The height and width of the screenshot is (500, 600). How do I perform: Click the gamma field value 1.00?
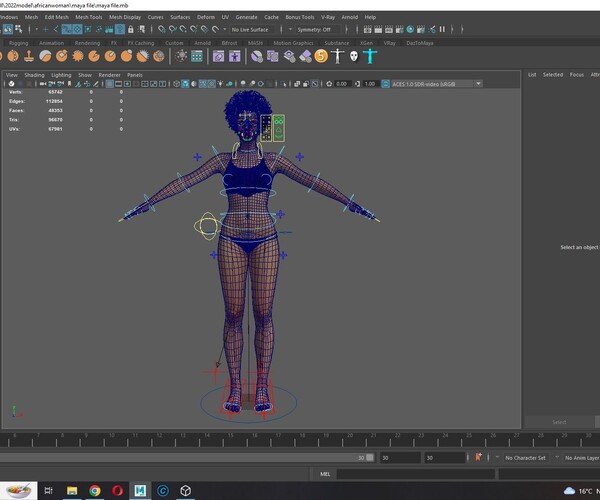[x=369, y=84]
